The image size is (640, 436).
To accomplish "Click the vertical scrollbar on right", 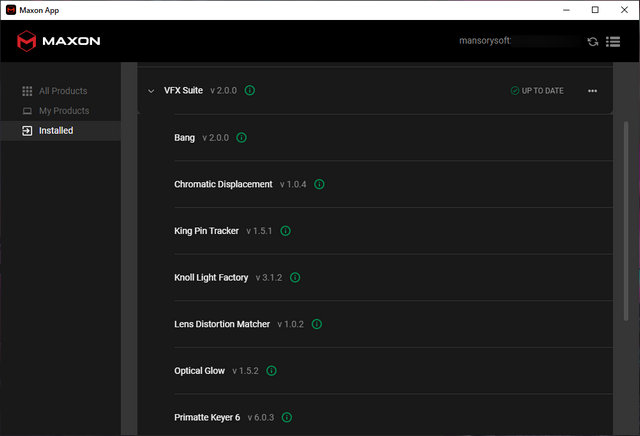I will click(x=627, y=250).
